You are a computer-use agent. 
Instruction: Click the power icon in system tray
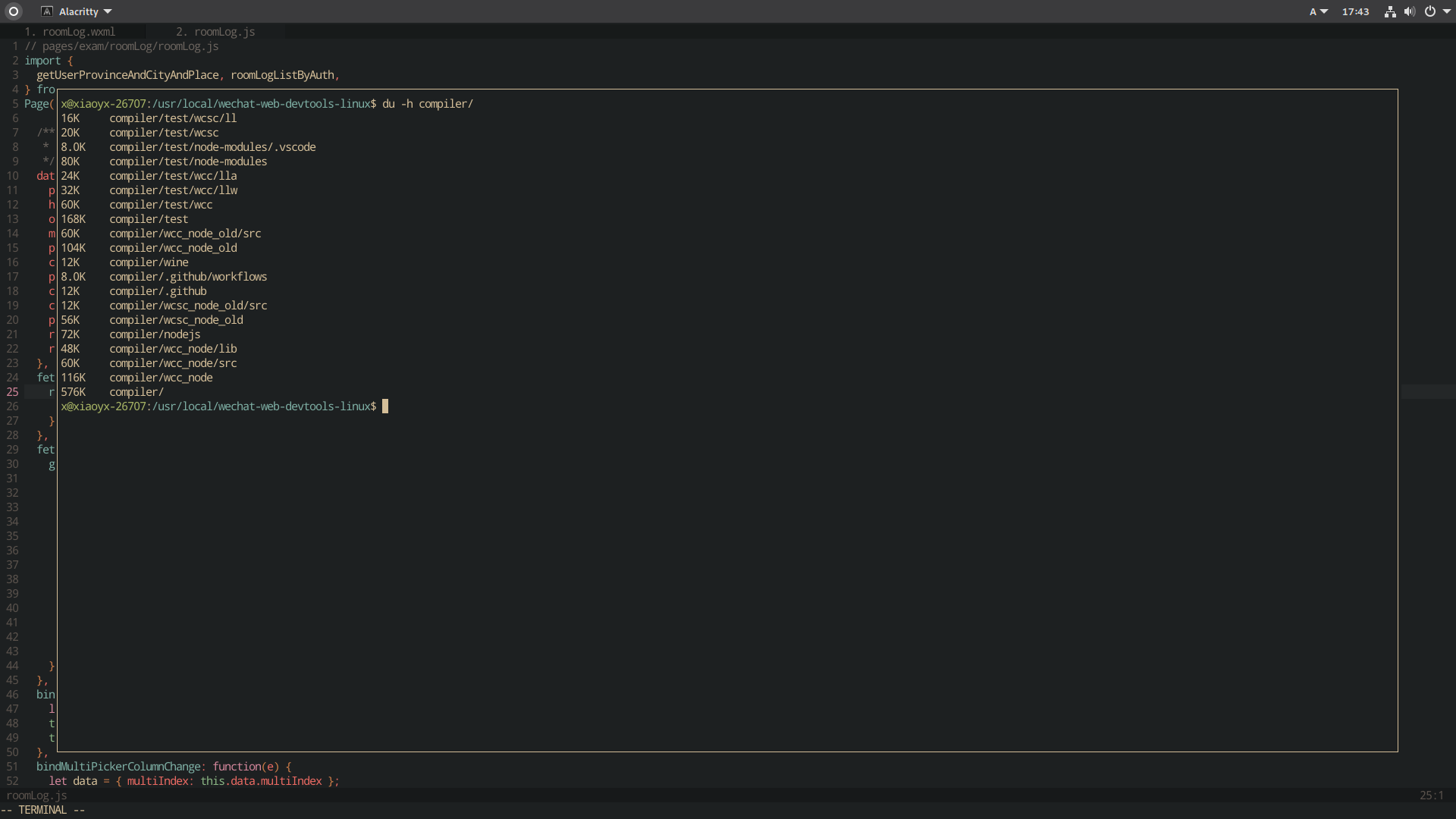point(1429,11)
